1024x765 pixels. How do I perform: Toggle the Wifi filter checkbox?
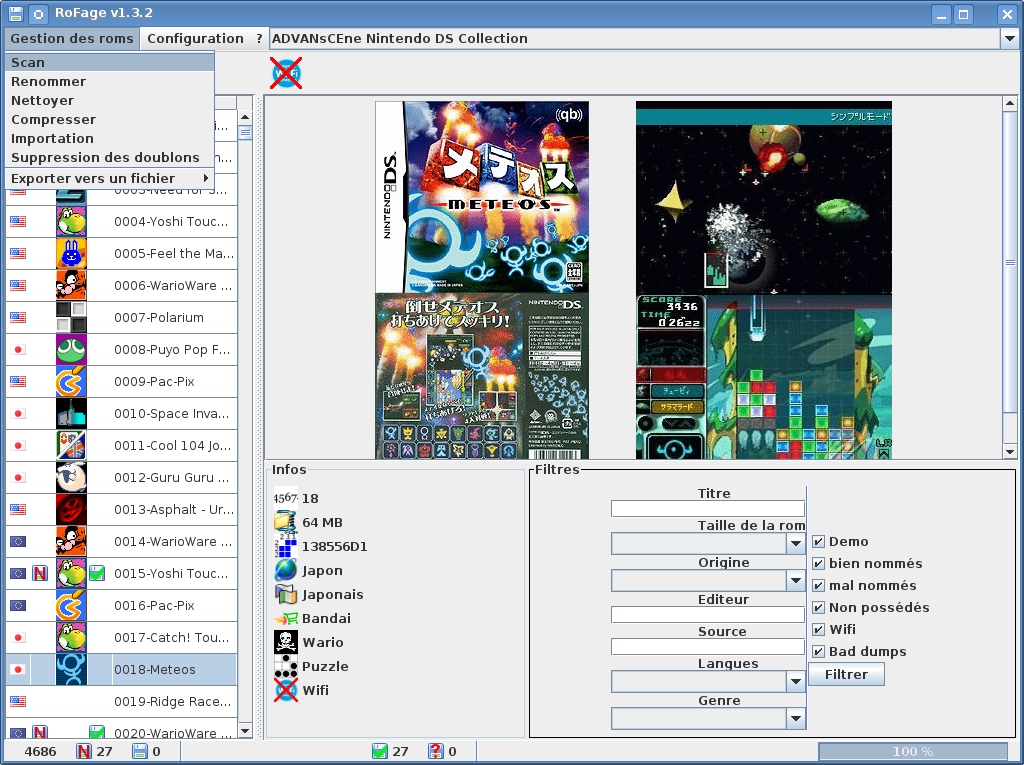(818, 629)
